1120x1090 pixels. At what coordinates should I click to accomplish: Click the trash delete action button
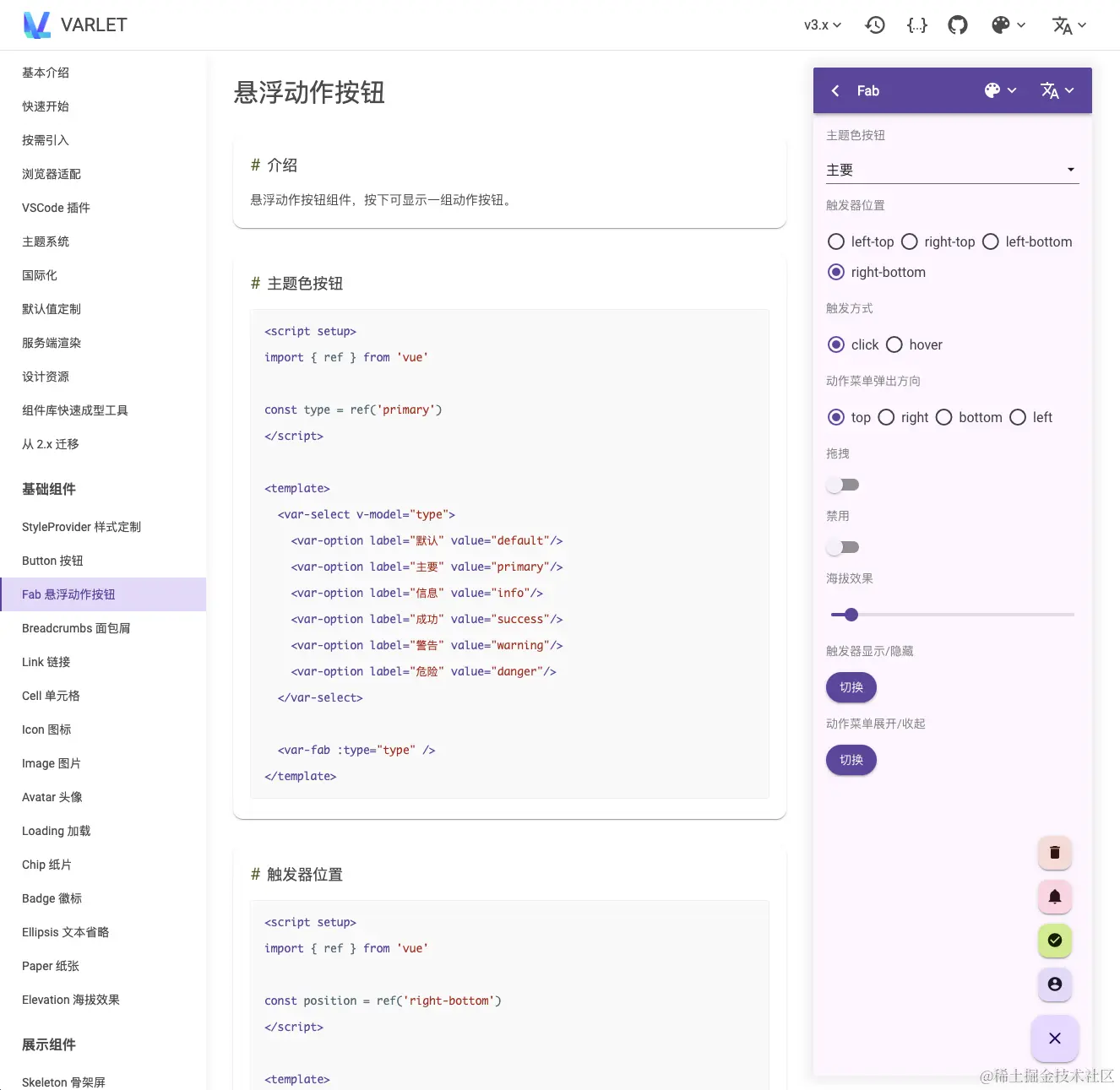click(1055, 853)
